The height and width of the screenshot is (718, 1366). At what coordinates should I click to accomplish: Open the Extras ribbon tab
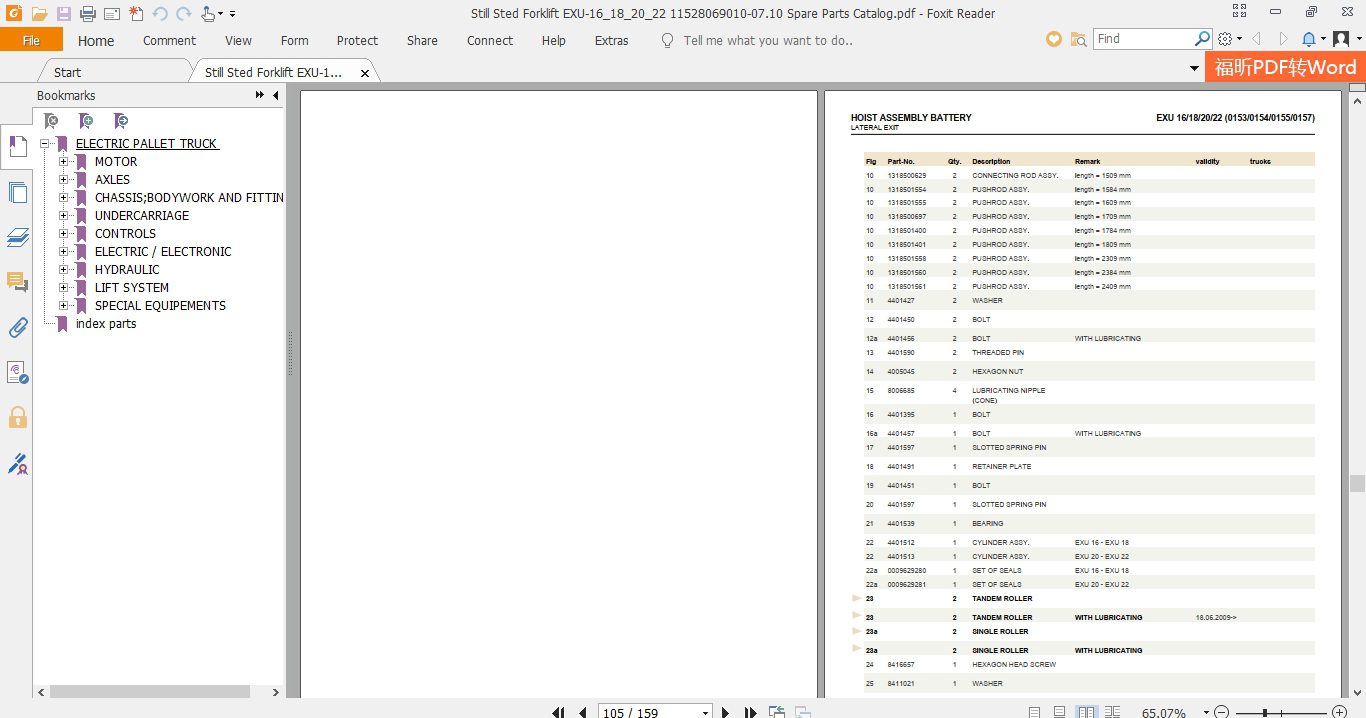pyautogui.click(x=612, y=41)
